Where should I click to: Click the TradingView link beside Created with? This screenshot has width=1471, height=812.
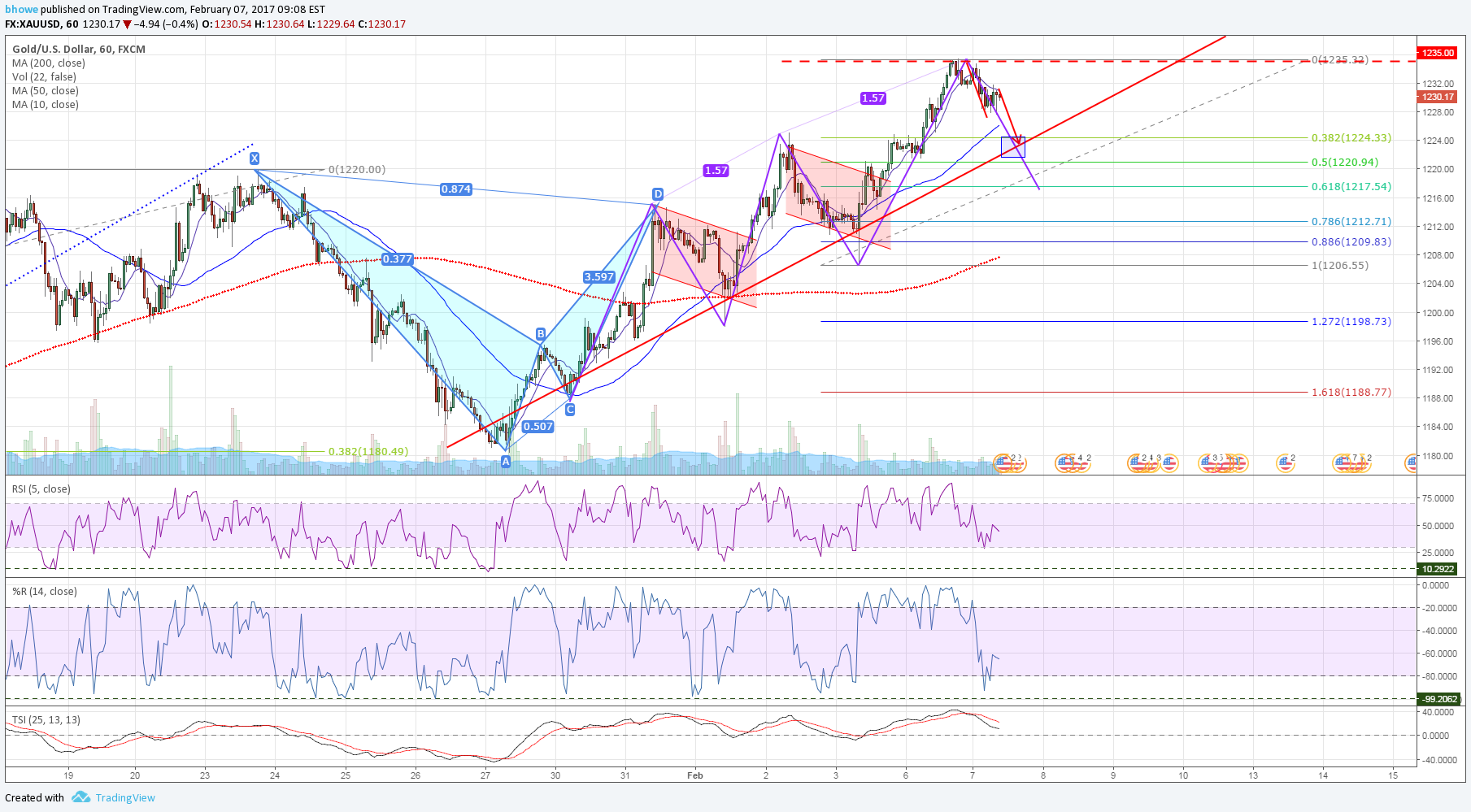125,797
